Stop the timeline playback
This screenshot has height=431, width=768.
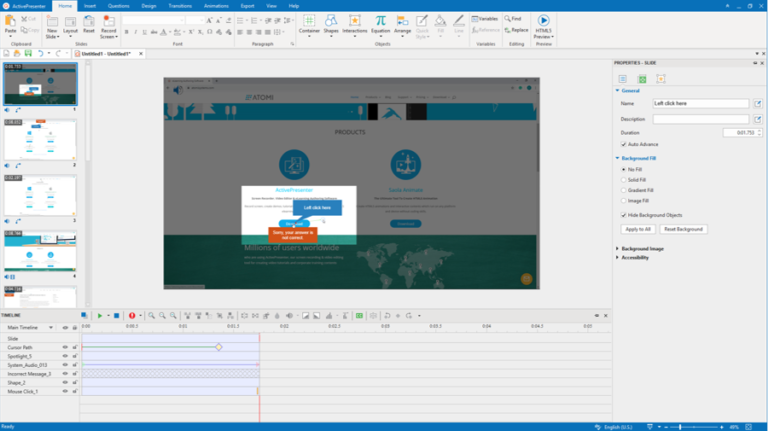(117, 316)
